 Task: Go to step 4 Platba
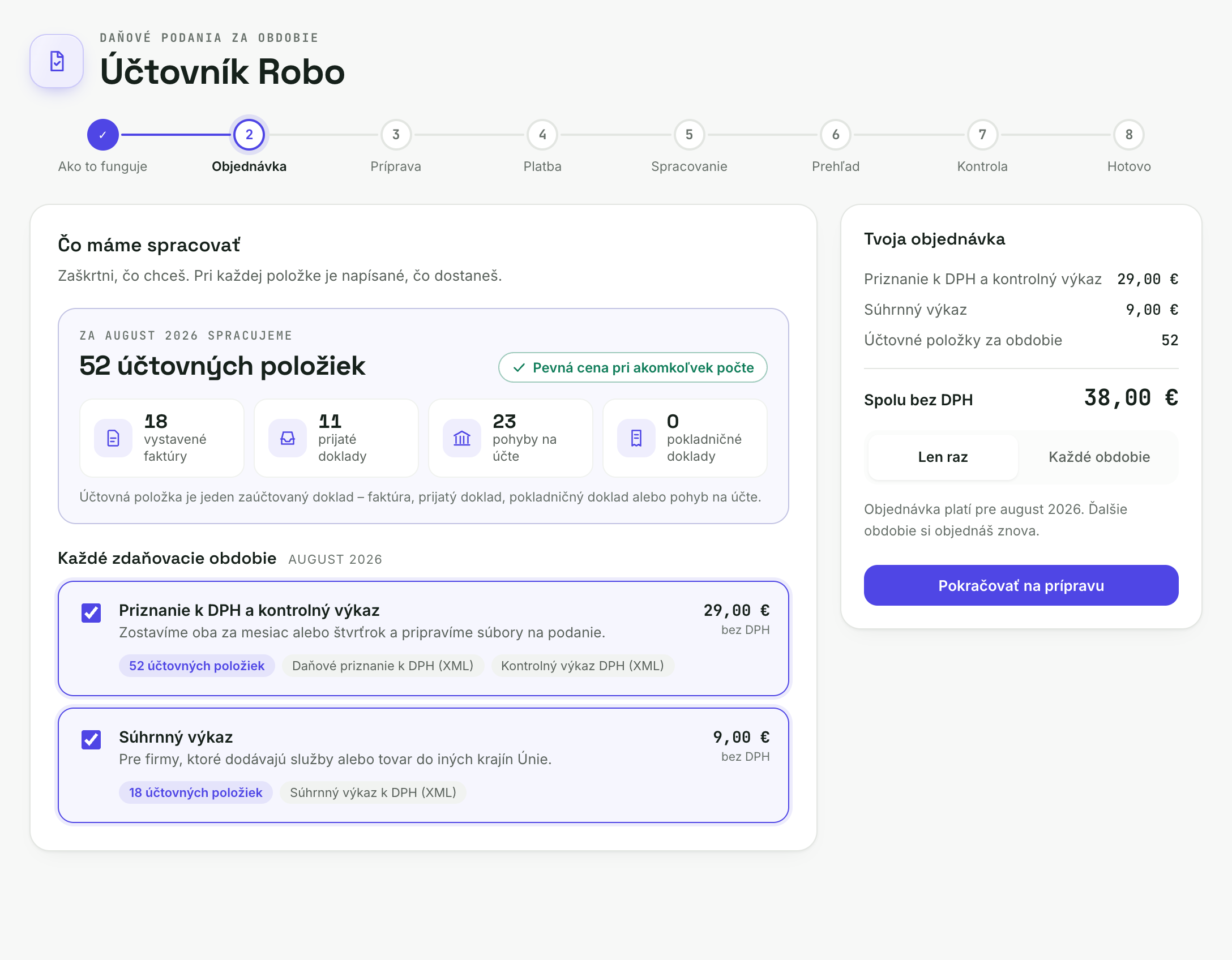pos(542,135)
